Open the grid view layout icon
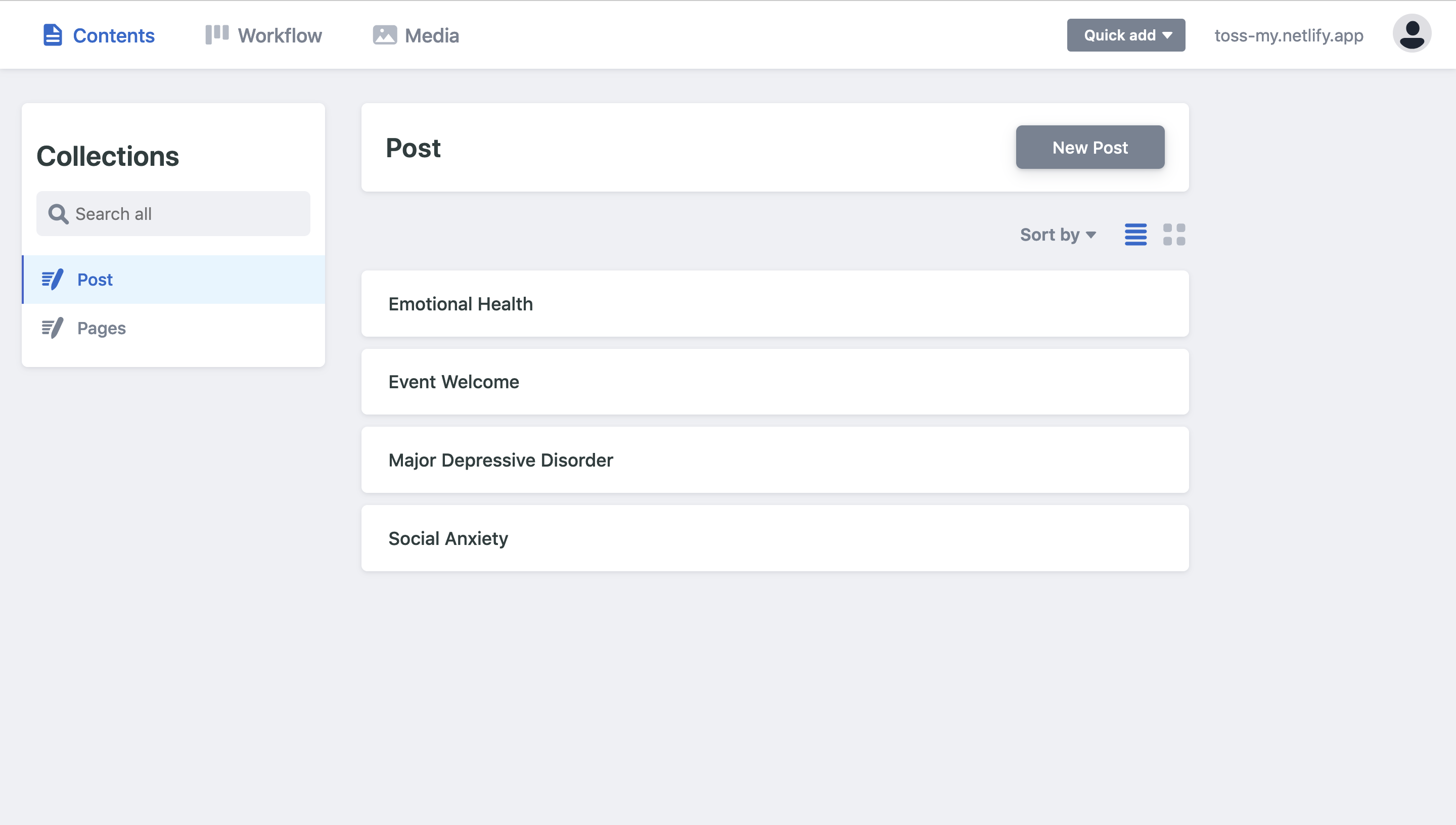Screen dimensions: 1456x825 pyautogui.click(x=1174, y=234)
